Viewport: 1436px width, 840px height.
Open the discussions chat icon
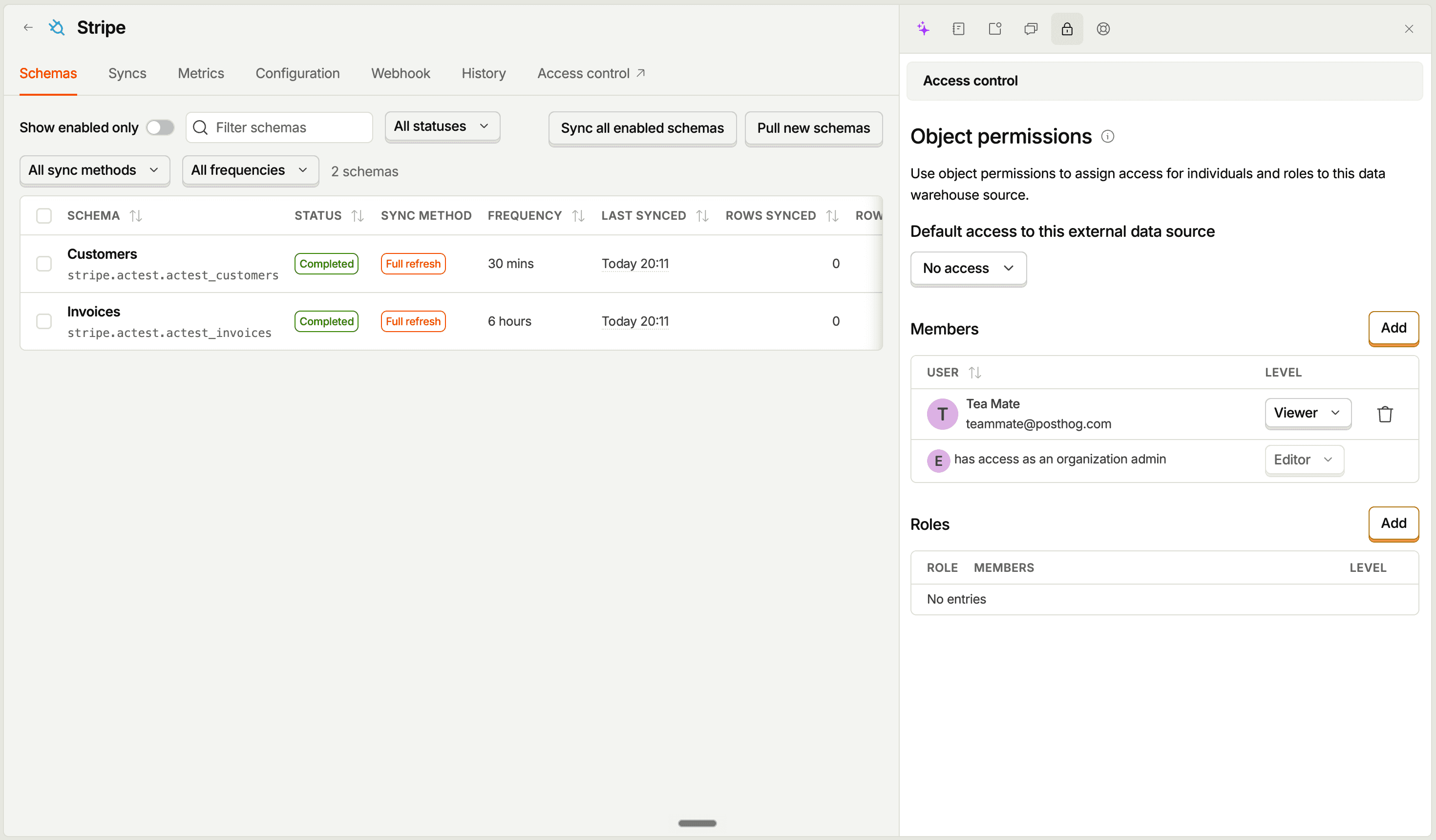click(x=1031, y=28)
